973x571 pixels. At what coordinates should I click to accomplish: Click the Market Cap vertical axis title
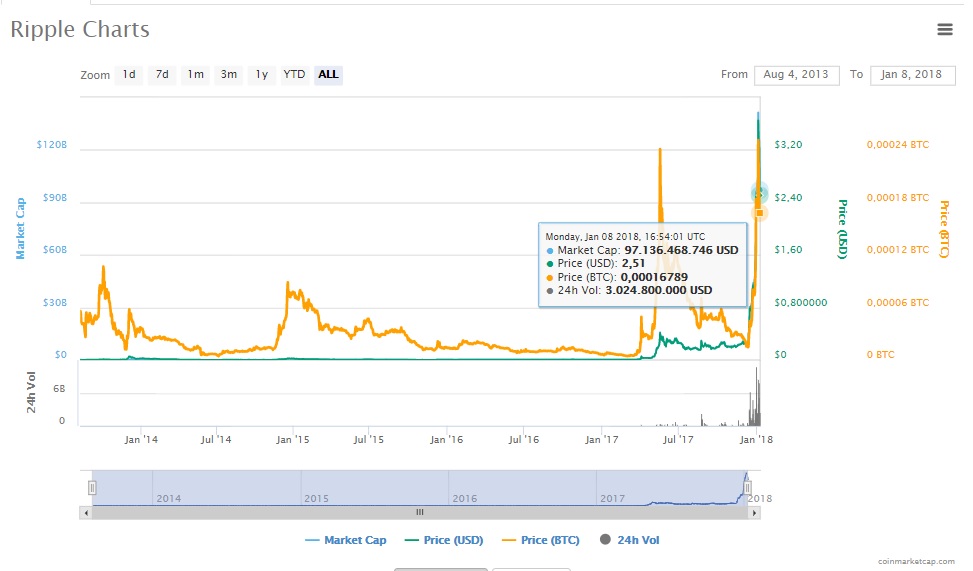pyautogui.click(x=20, y=228)
